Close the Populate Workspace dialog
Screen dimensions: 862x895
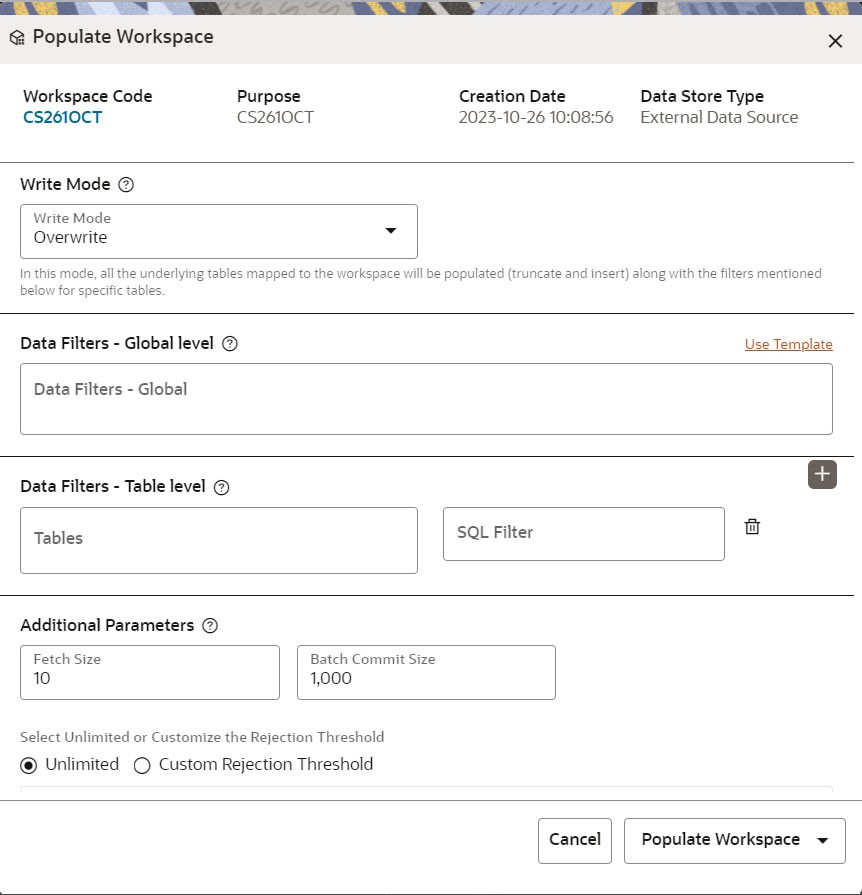pos(835,41)
